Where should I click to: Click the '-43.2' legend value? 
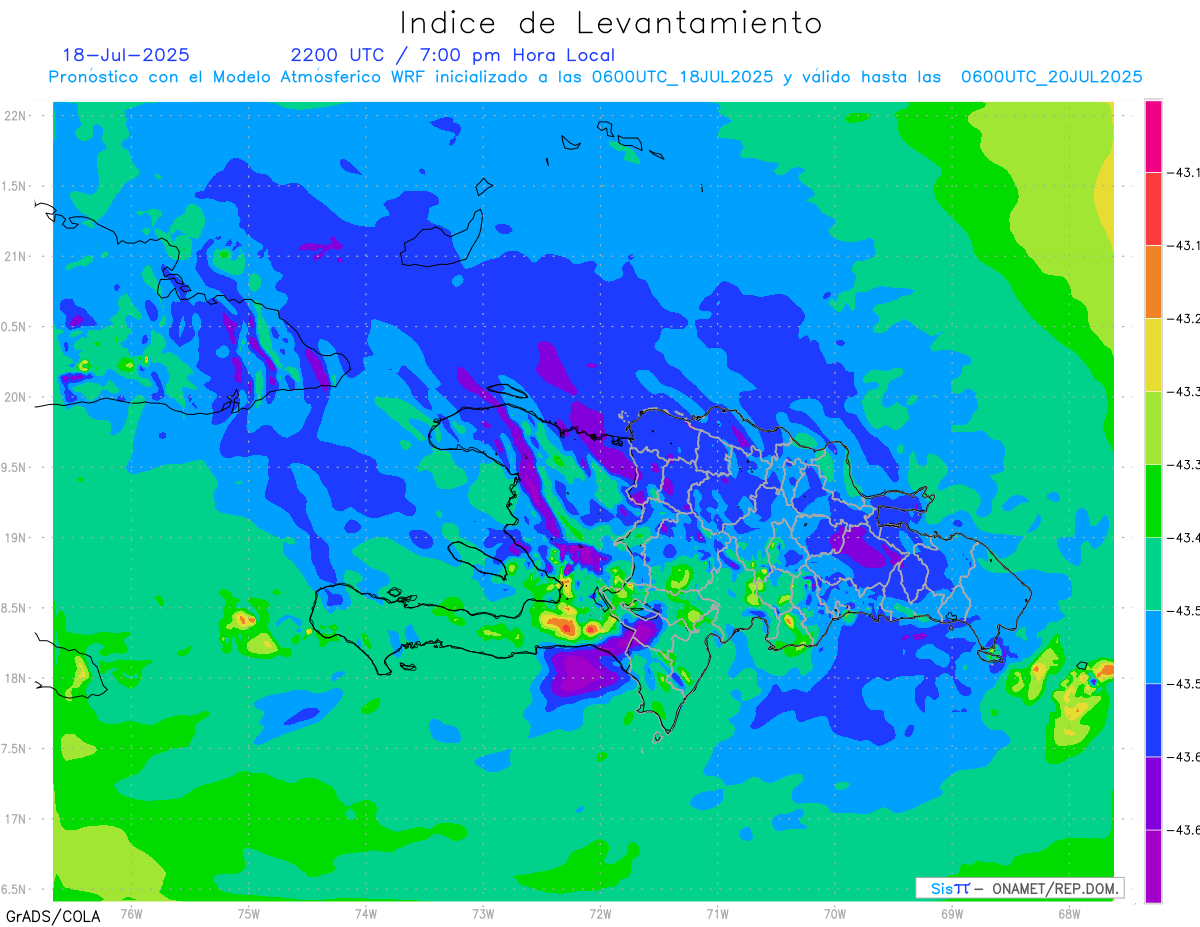point(1185,319)
